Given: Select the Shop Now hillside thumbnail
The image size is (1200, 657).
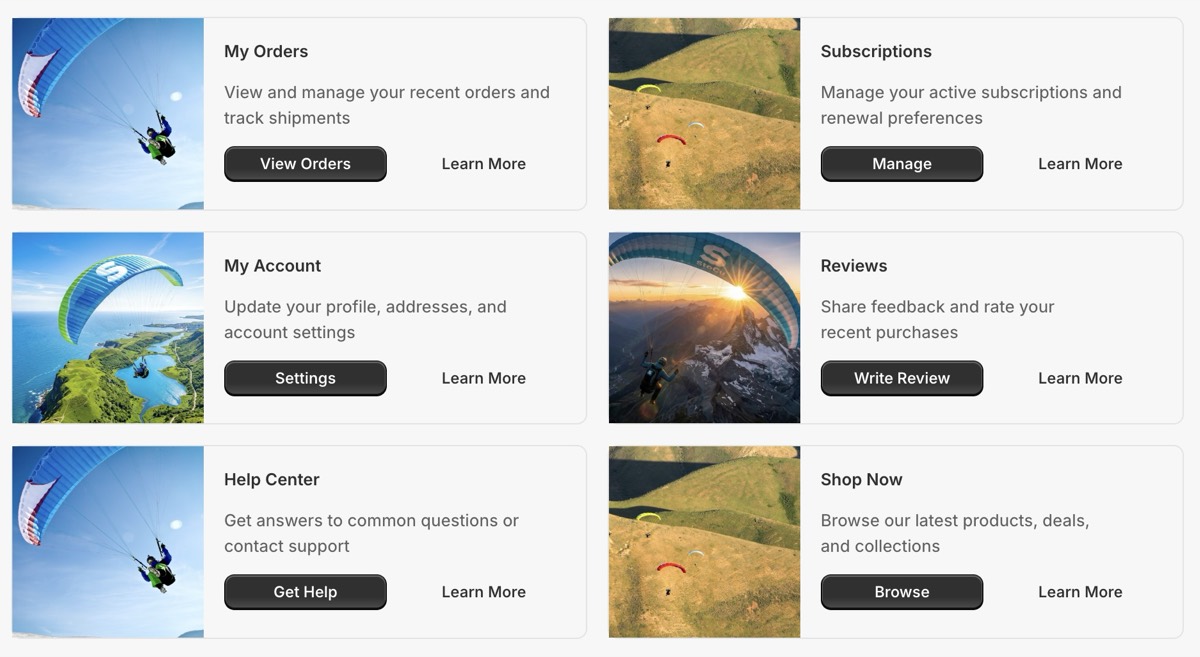Looking at the screenshot, I should tap(704, 542).
